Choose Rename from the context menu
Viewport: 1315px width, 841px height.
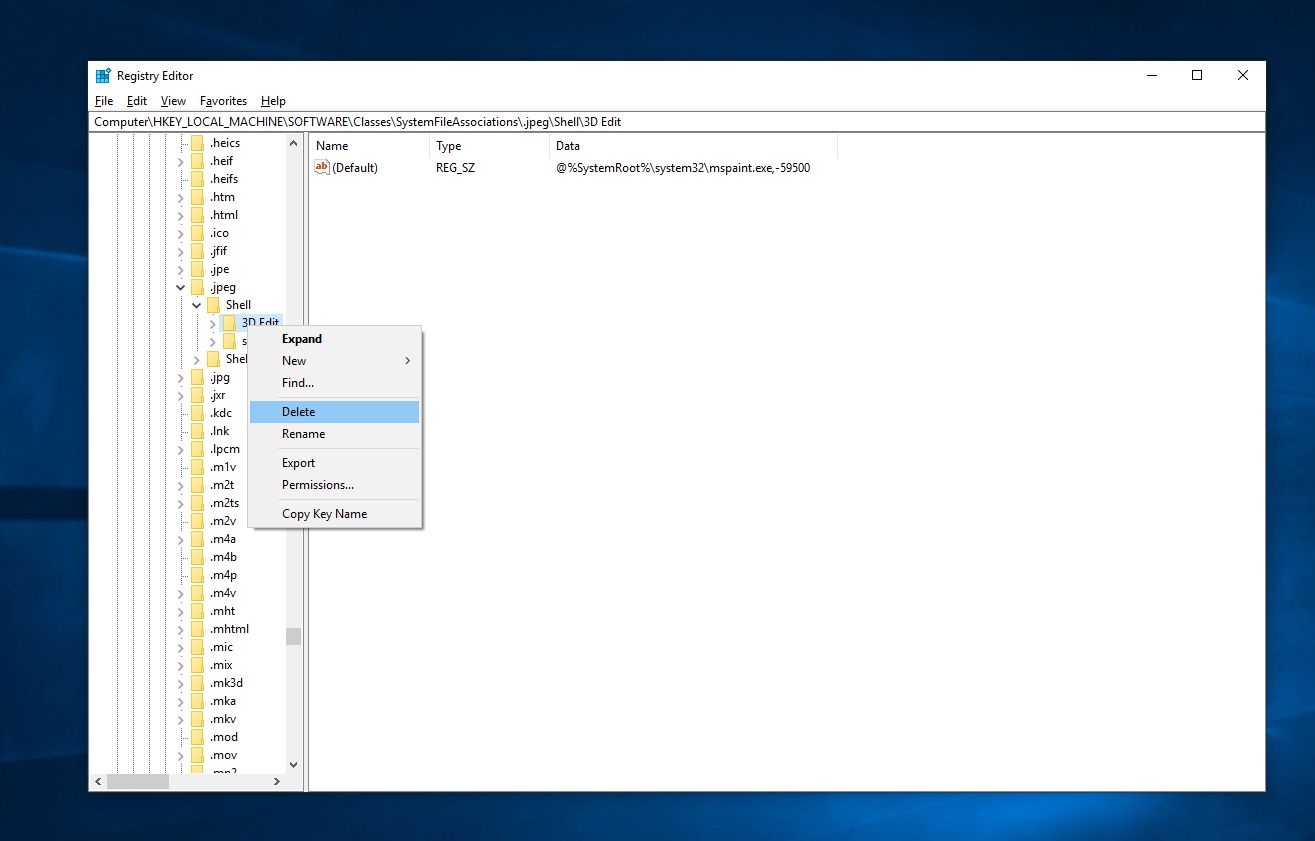pyautogui.click(x=334, y=434)
